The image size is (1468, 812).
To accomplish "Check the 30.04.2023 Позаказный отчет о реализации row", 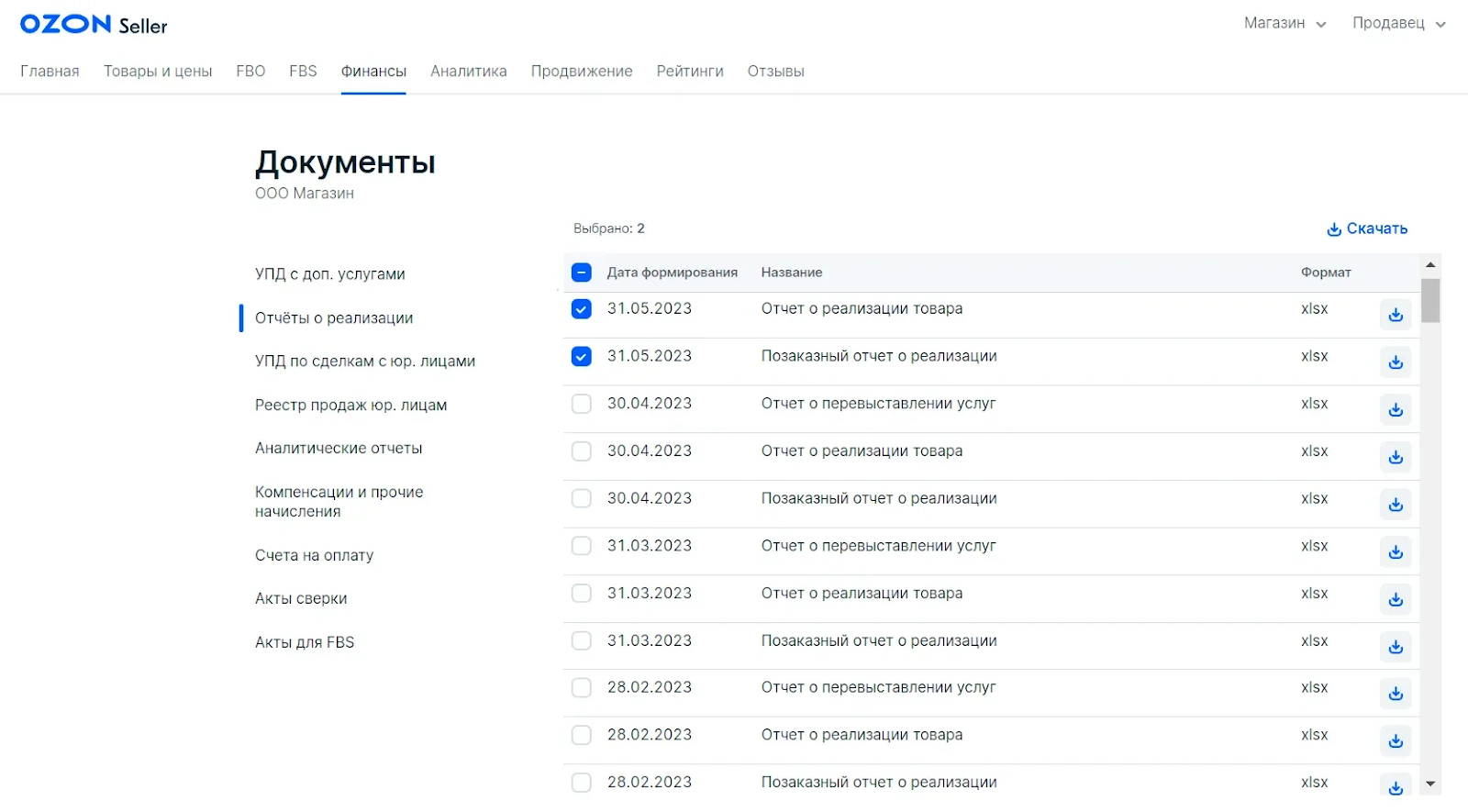I will click(582, 498).
